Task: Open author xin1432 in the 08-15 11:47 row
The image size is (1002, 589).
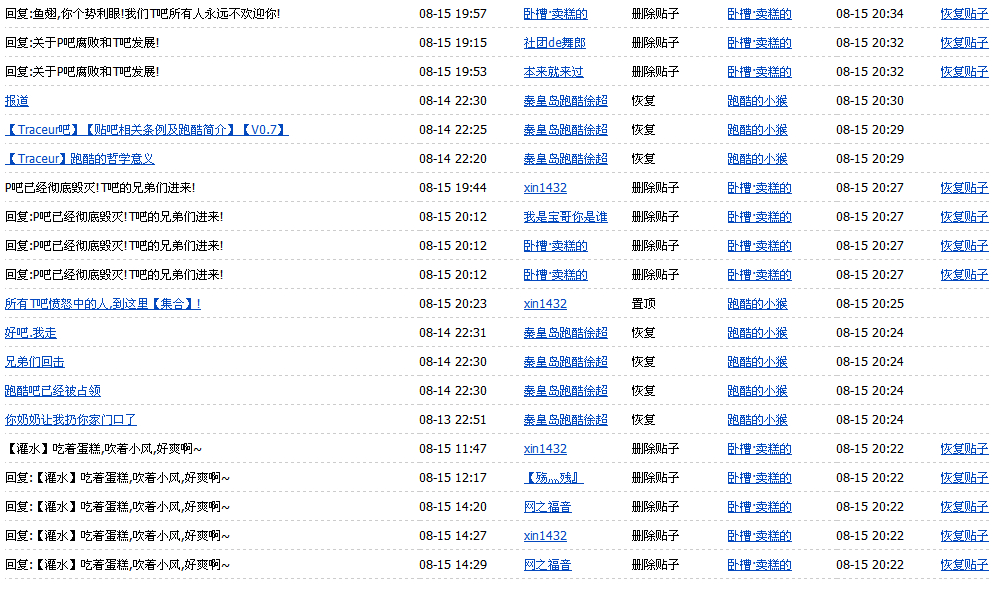Action: (545, 449)
